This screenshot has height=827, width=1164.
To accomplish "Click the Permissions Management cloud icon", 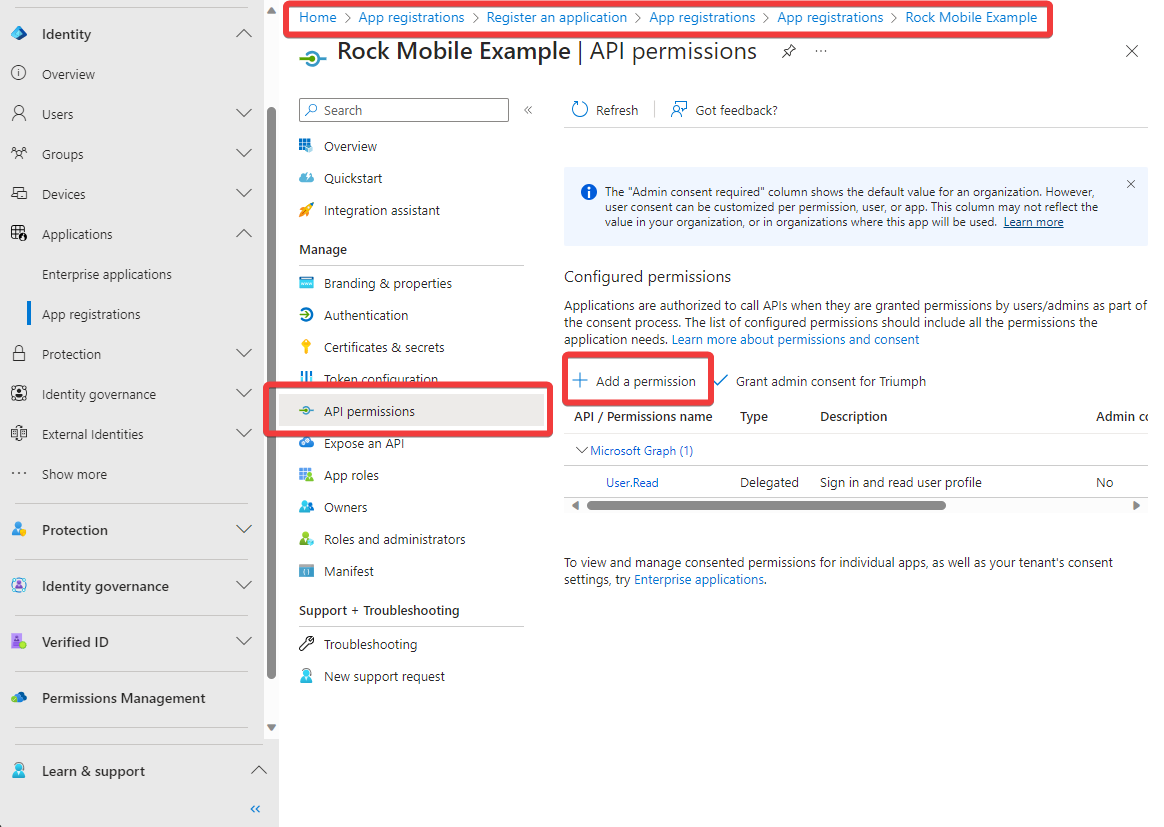I will pos(19,697).
